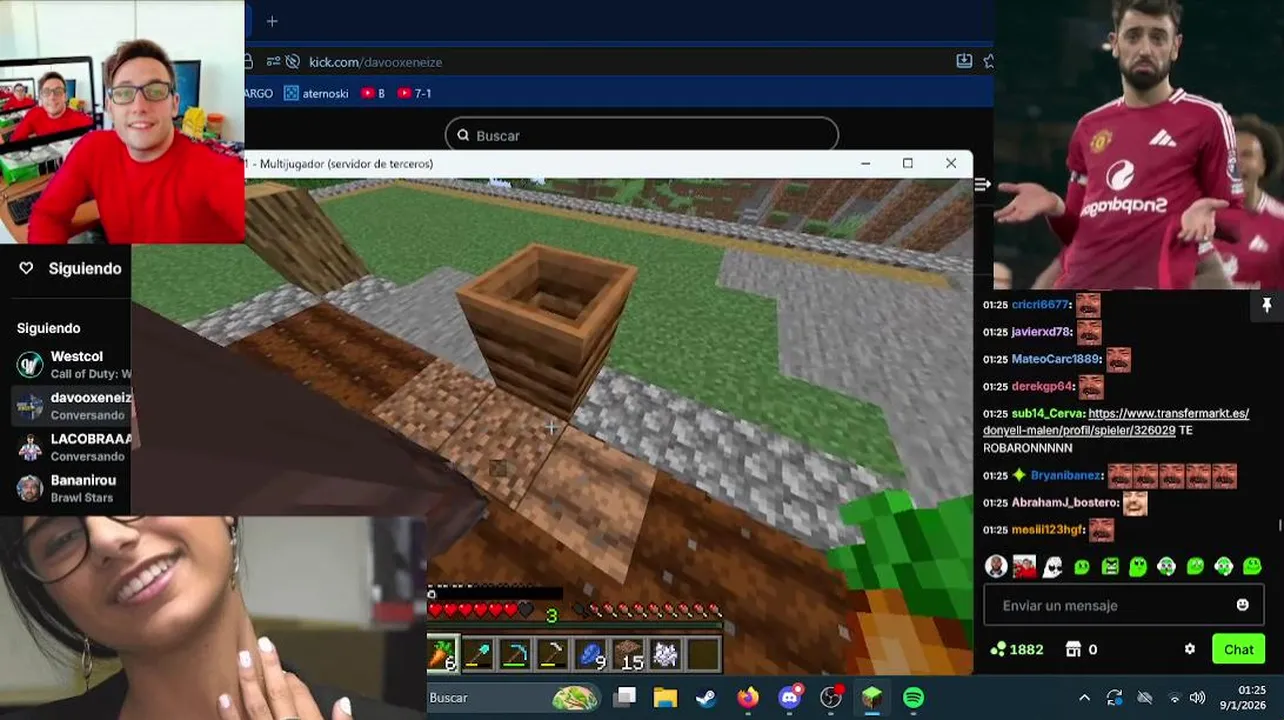Select the white item hotbar slot
This screenshot has width=1284, height=720.
[665, 654]
